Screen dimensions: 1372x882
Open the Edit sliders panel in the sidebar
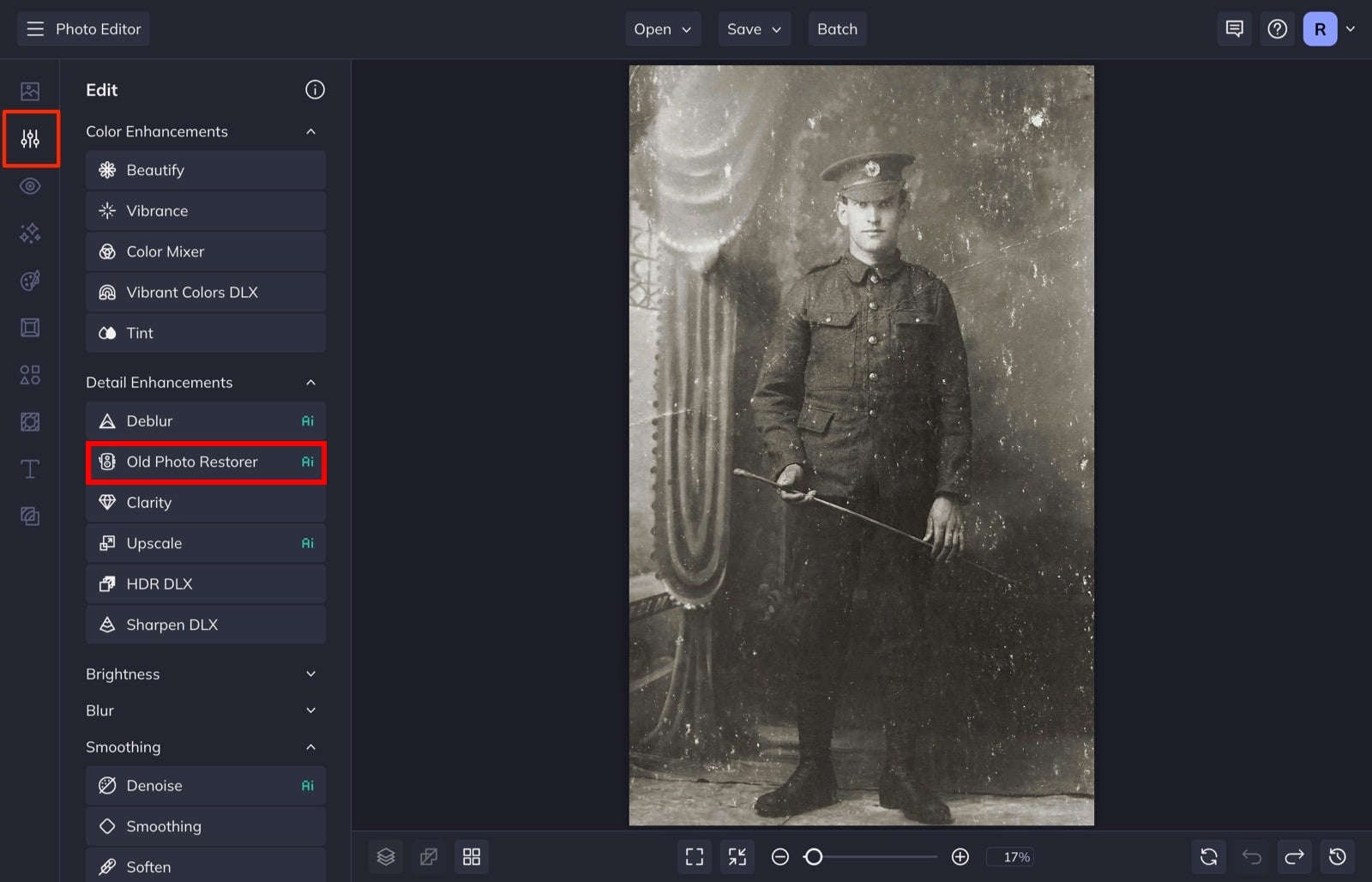click(31, 137)
